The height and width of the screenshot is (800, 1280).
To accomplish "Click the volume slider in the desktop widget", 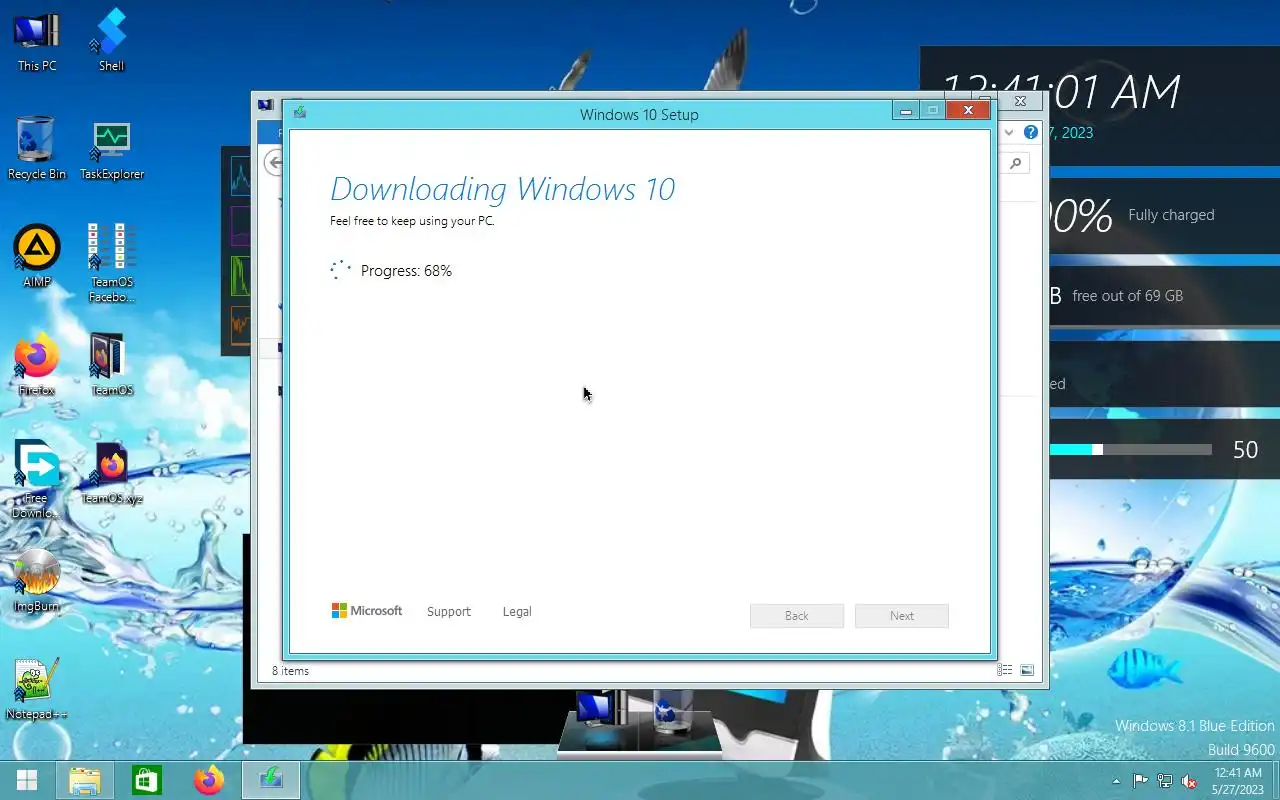I will click(1131, 450).
